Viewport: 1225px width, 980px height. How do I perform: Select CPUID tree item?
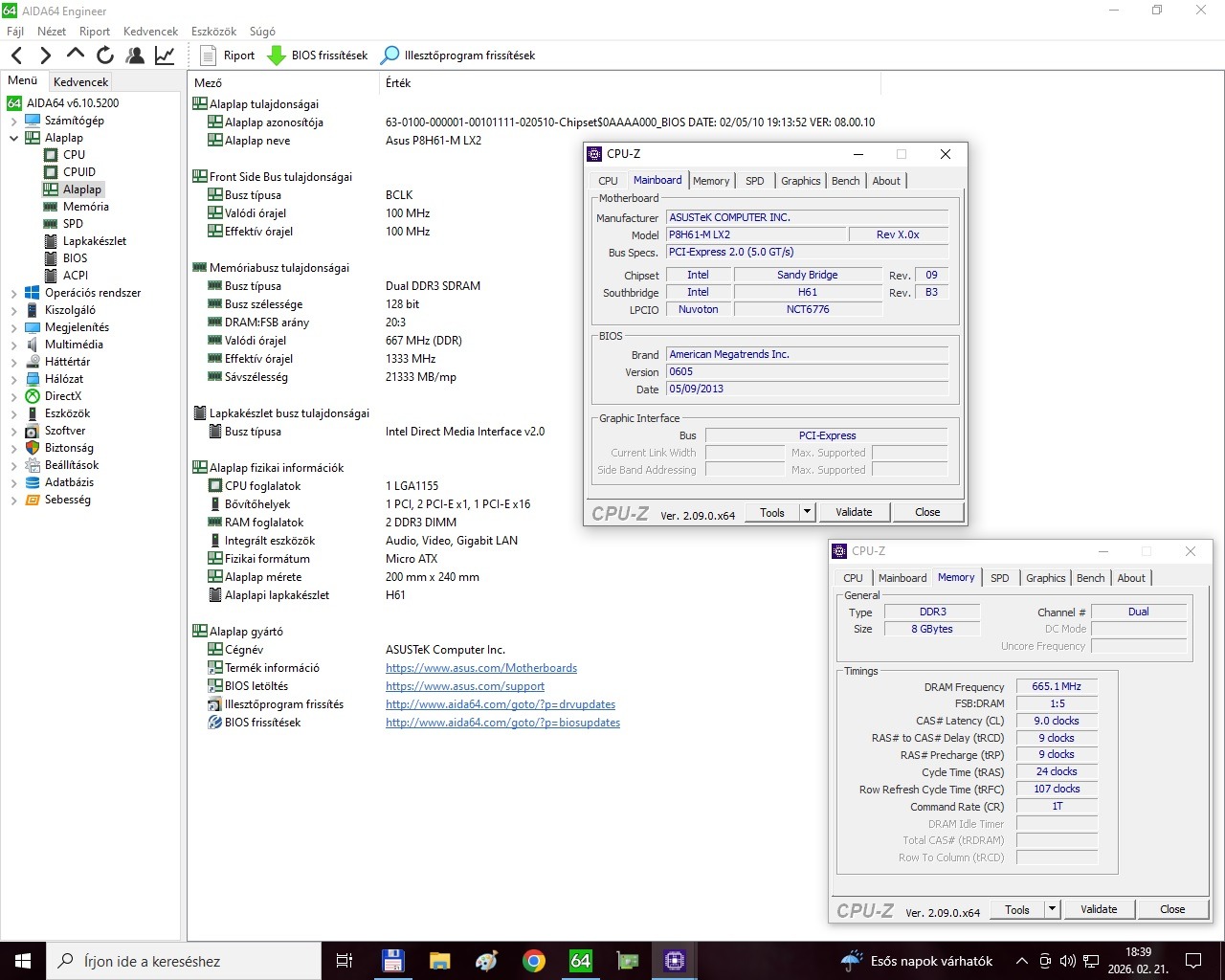79,171
